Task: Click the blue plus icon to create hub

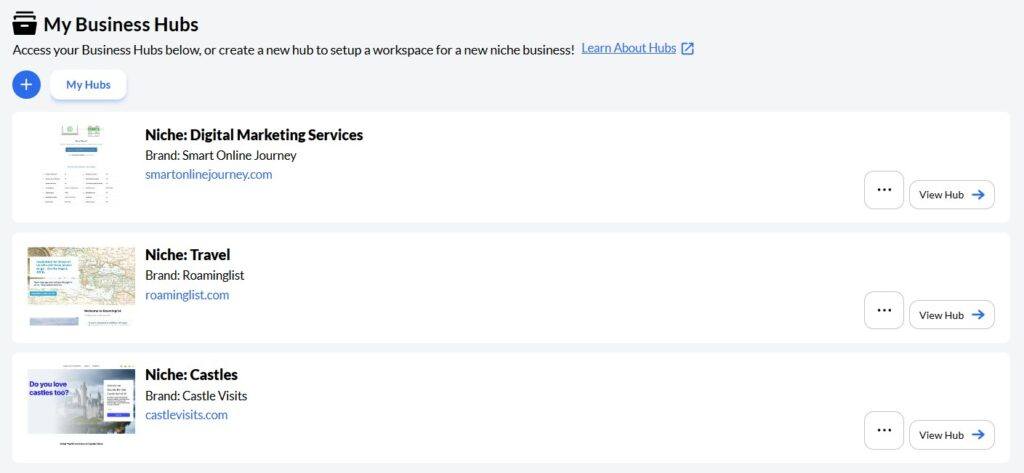Action: pos(26,85)
